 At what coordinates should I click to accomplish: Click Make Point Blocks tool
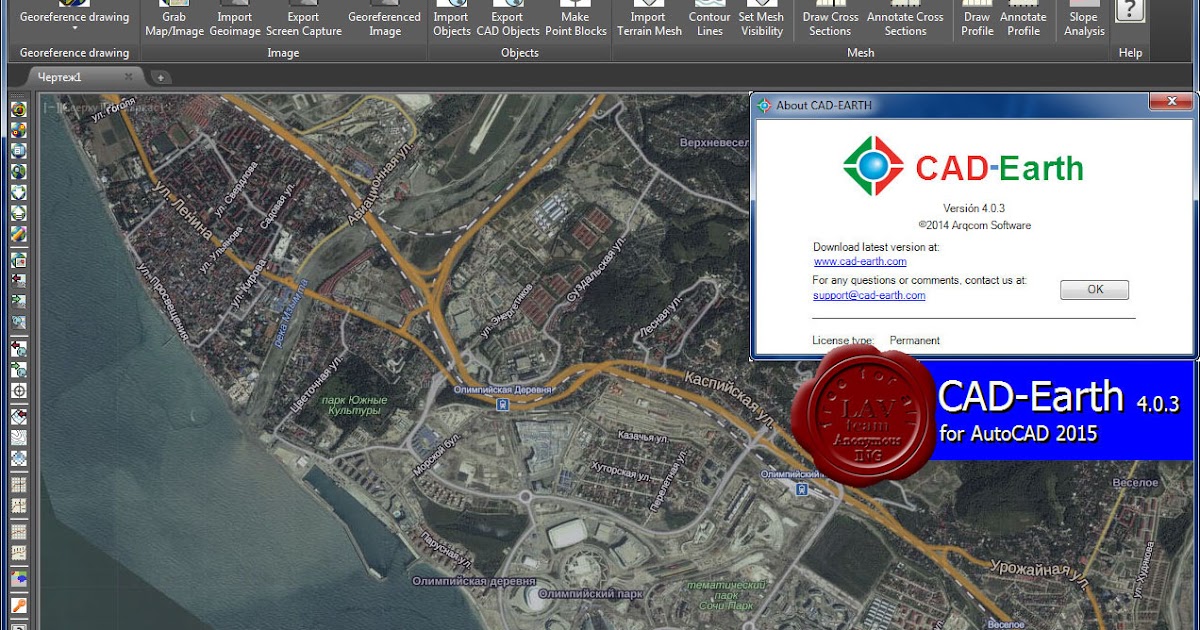(575, 20)
